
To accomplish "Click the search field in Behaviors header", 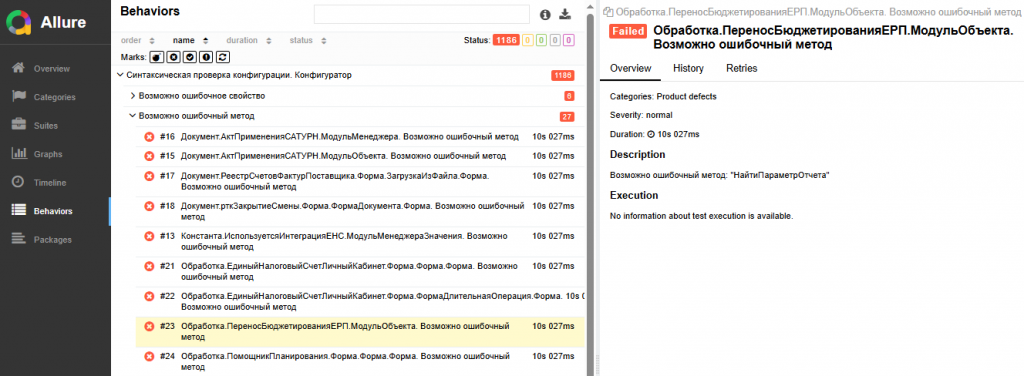I will click(421, 14).
